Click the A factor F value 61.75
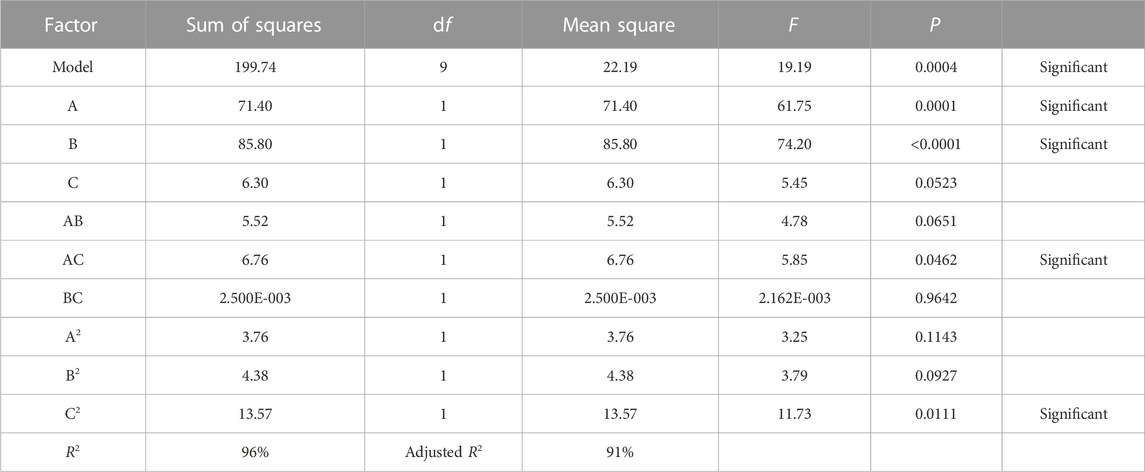Image resolution: width=1145 pixels, height=472 pixels. (794, 106)
